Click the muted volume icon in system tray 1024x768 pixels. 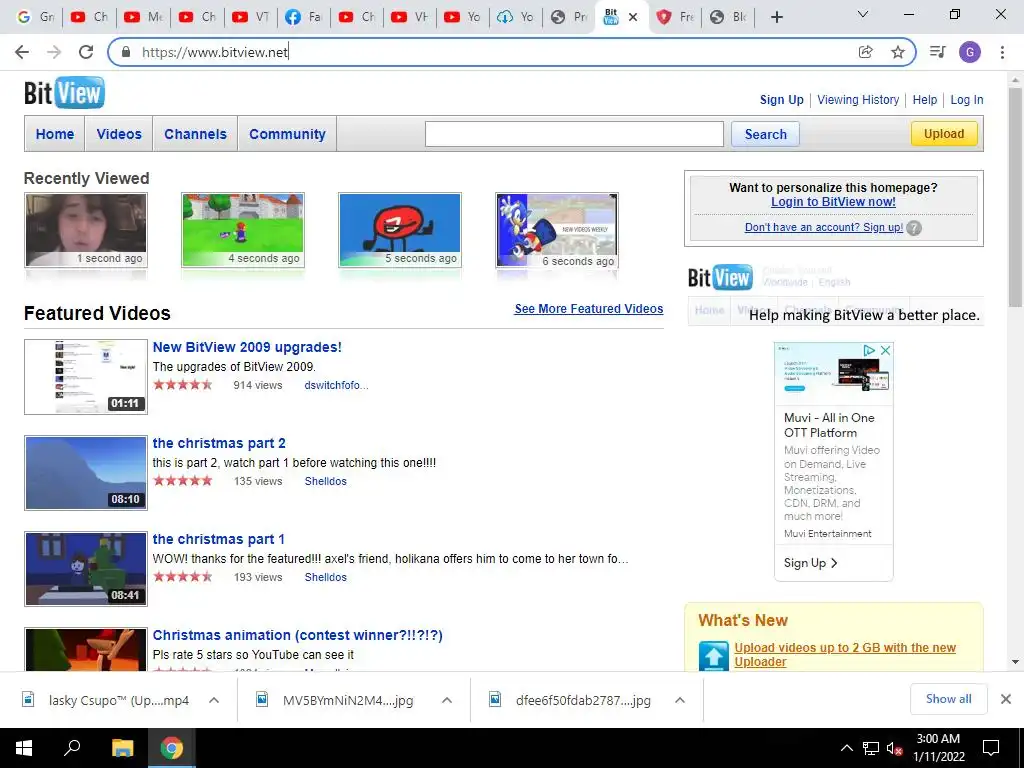click(x=894, y=748)
